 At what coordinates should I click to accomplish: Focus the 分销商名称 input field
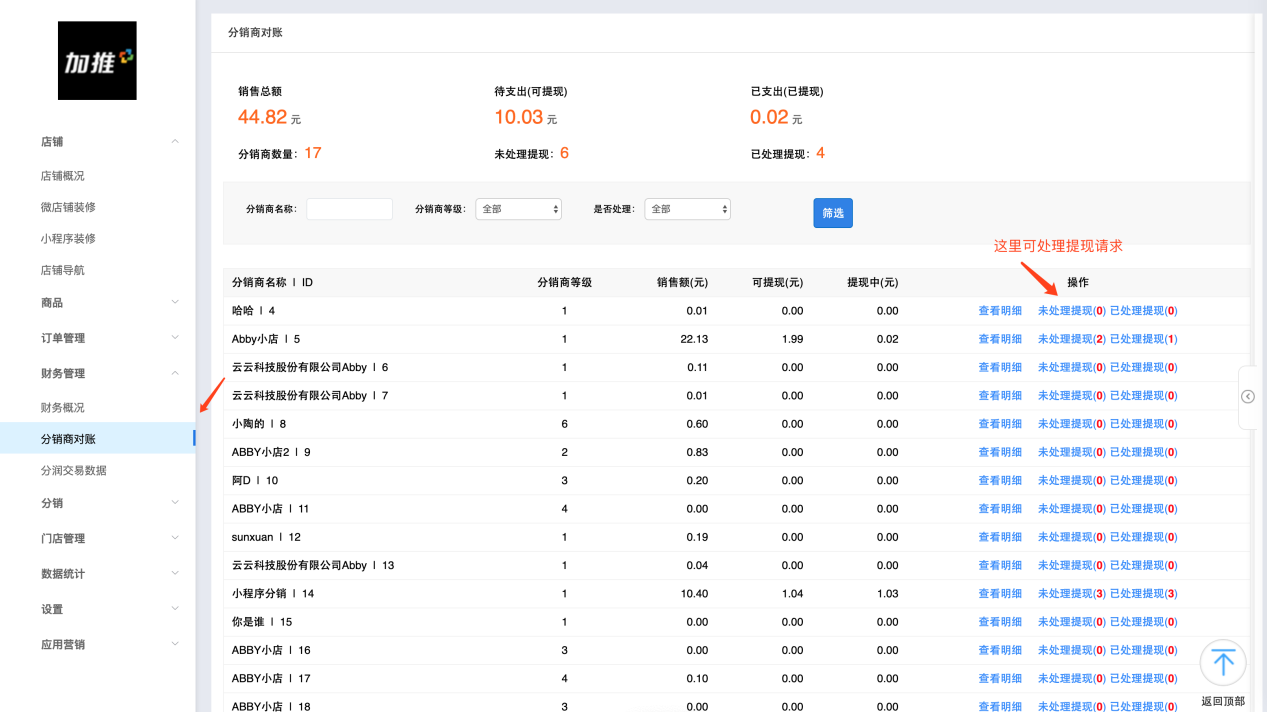[349, 209]
